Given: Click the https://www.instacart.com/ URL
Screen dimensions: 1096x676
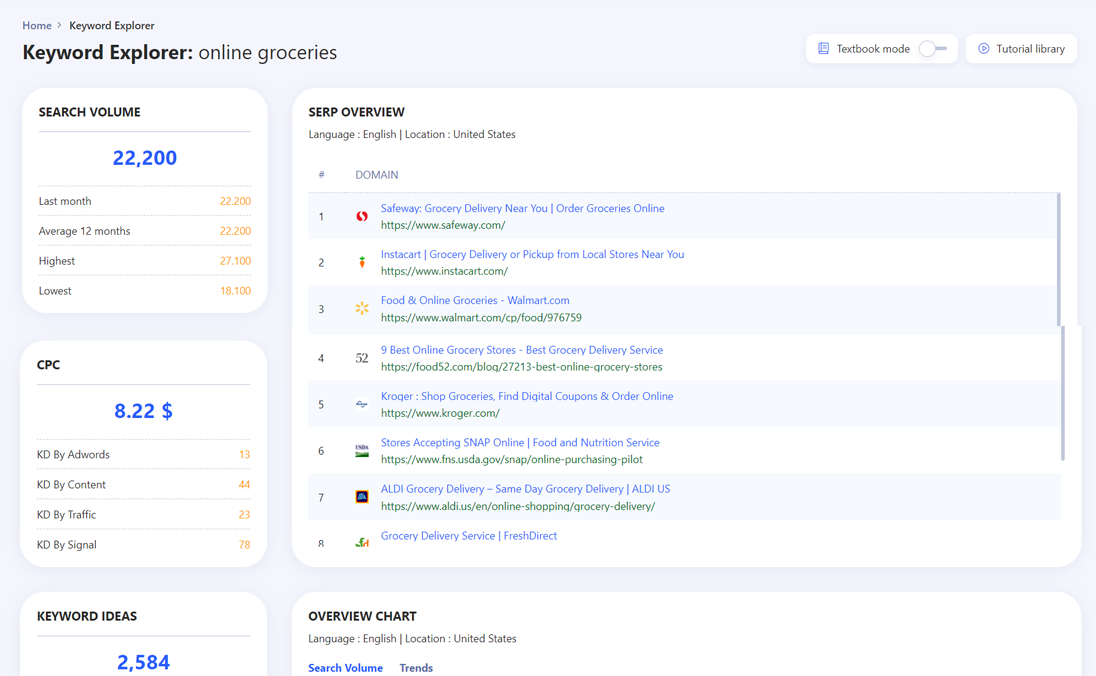Looking at the screenshot, I should point(445,271).
